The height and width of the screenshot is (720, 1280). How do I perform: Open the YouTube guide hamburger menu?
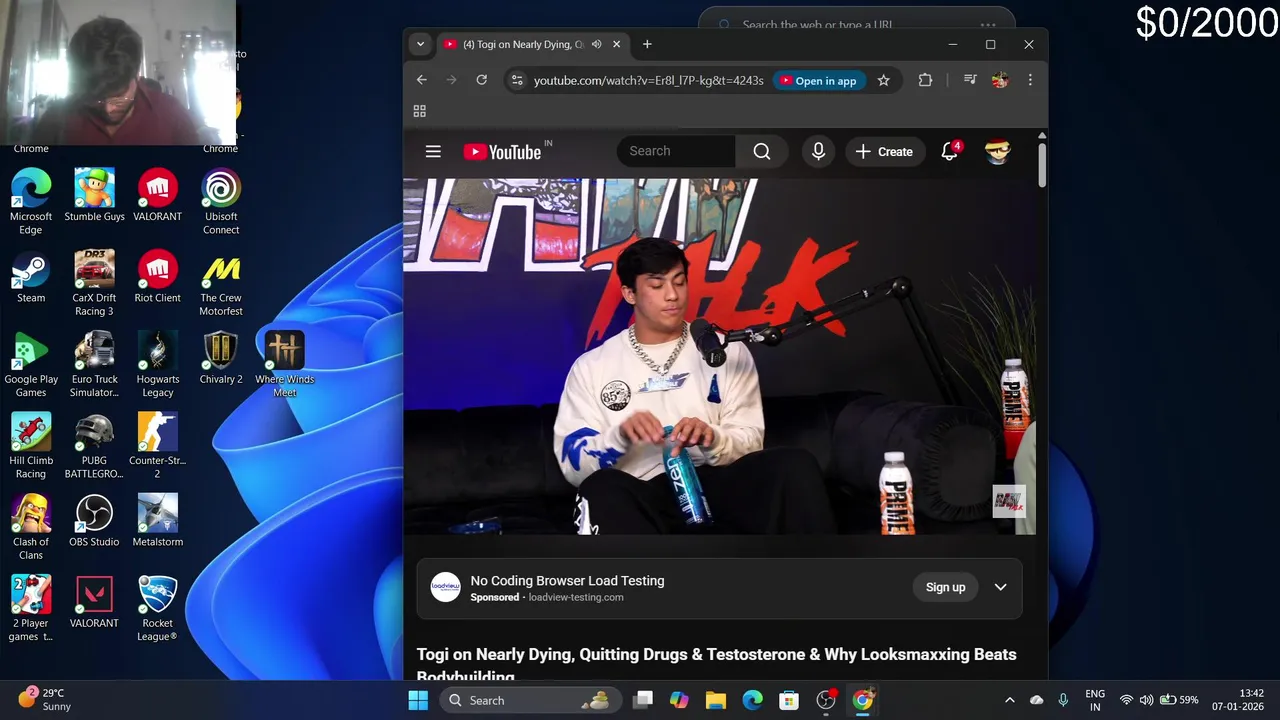[x=433, y=151]
